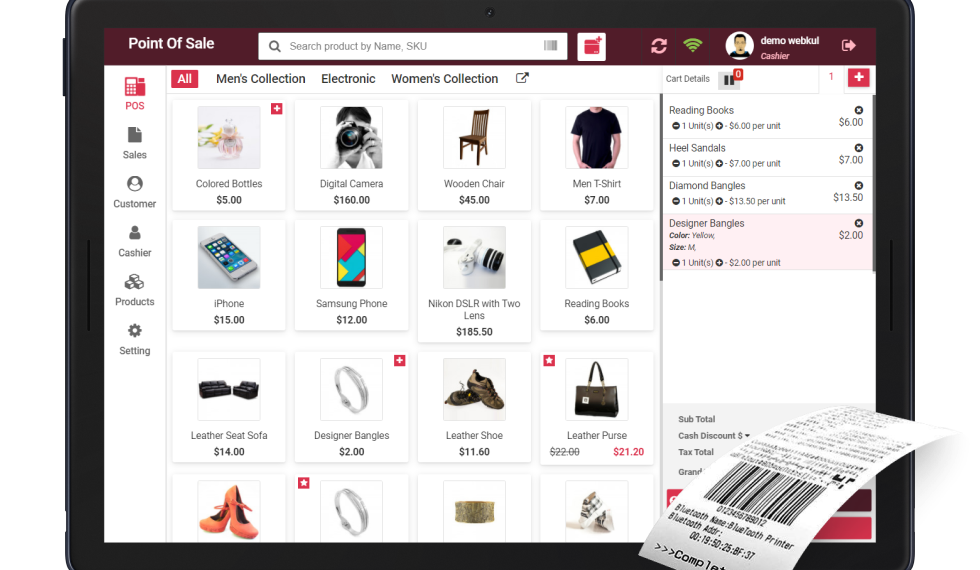
Task: Add Nikon DSLR with Two Lens
Action: tap(474, 281)
